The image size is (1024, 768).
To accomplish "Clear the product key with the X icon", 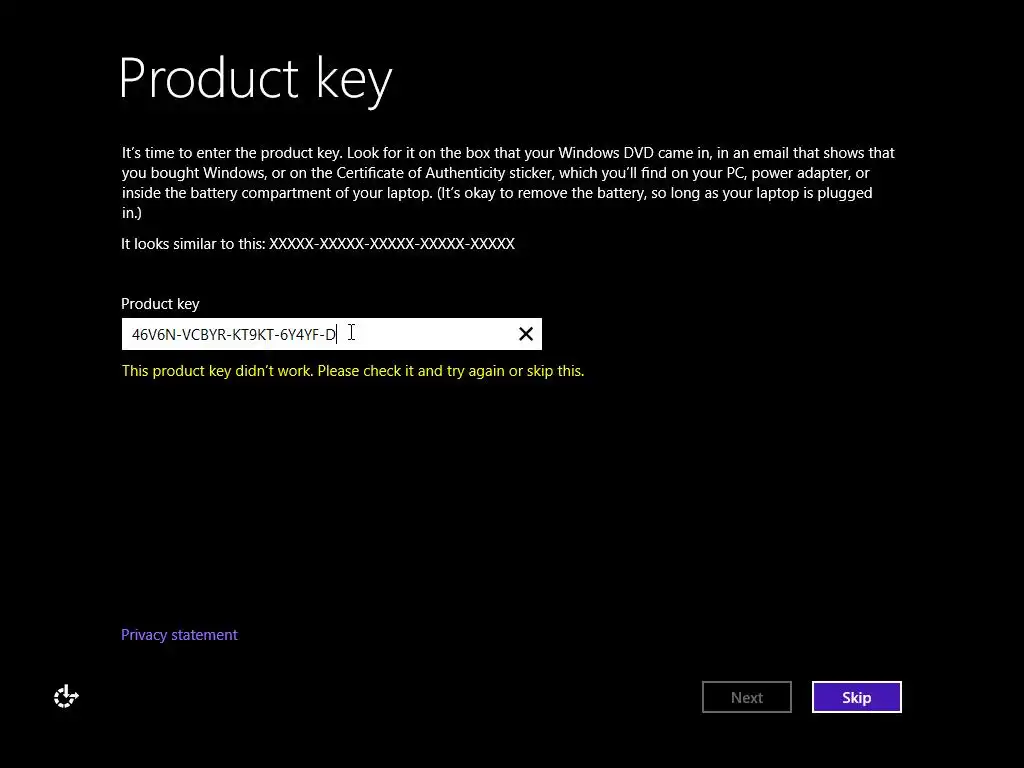I will (526, 334).
